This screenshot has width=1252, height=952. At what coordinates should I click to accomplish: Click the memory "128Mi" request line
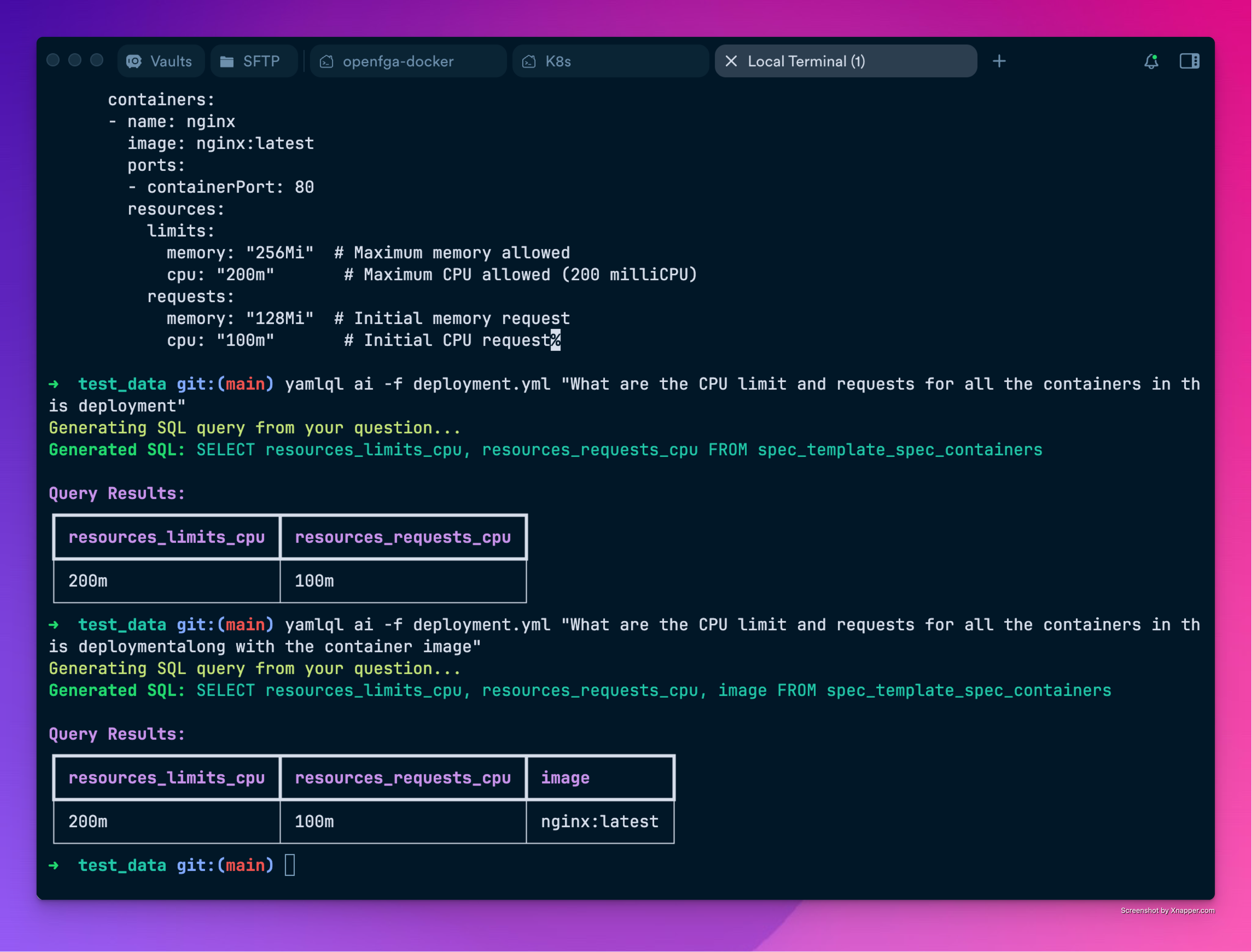(368, 319)
